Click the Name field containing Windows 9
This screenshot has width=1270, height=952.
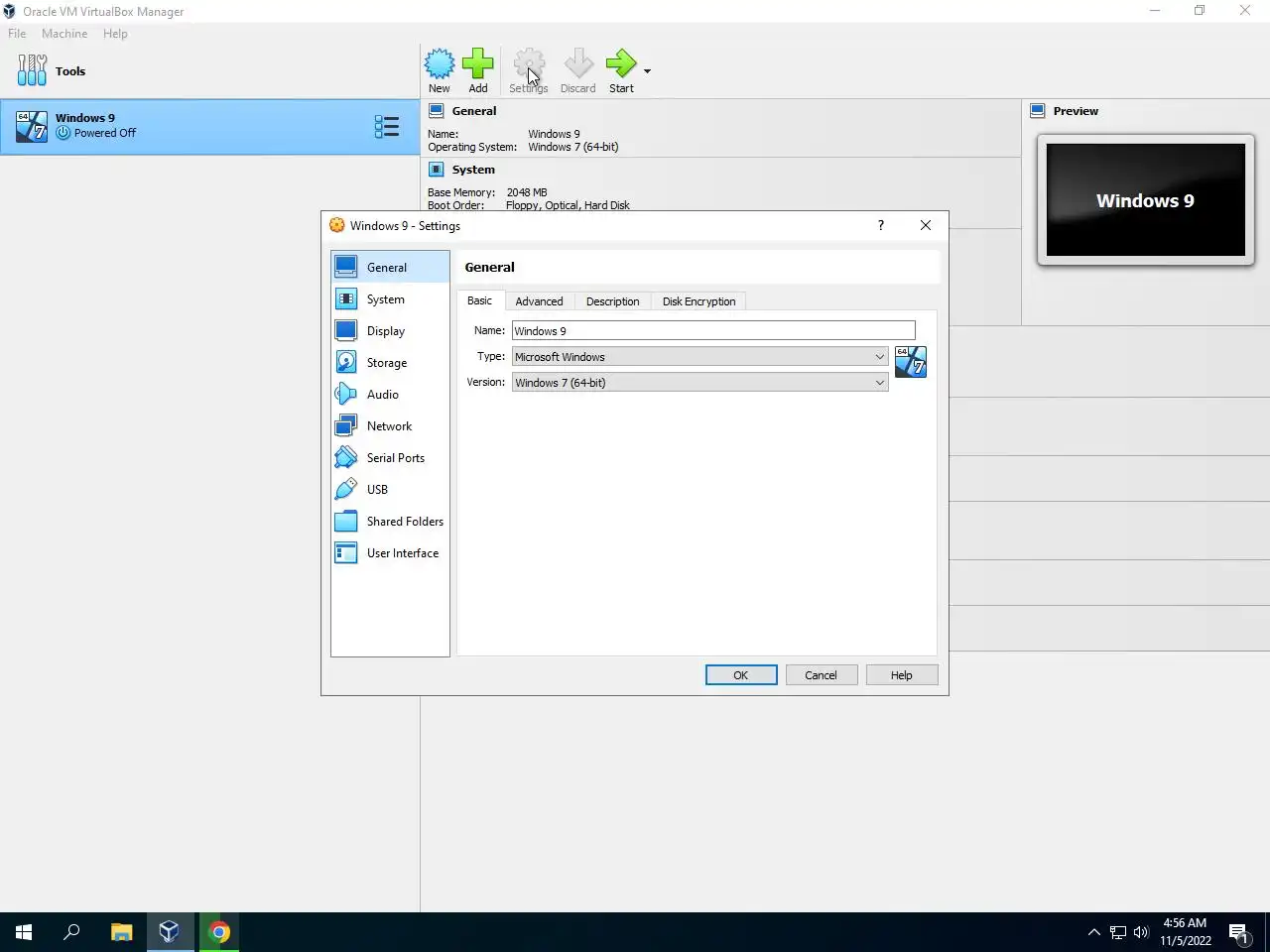(713, 330)
